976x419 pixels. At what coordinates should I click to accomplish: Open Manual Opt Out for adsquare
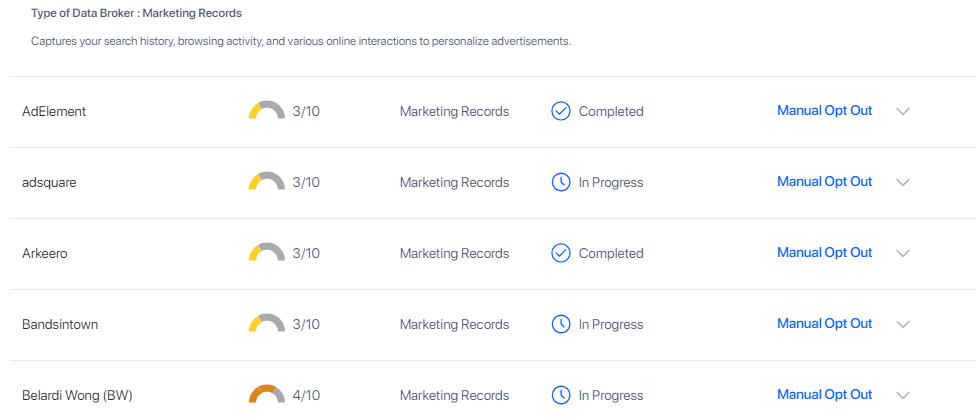[825, 182]
